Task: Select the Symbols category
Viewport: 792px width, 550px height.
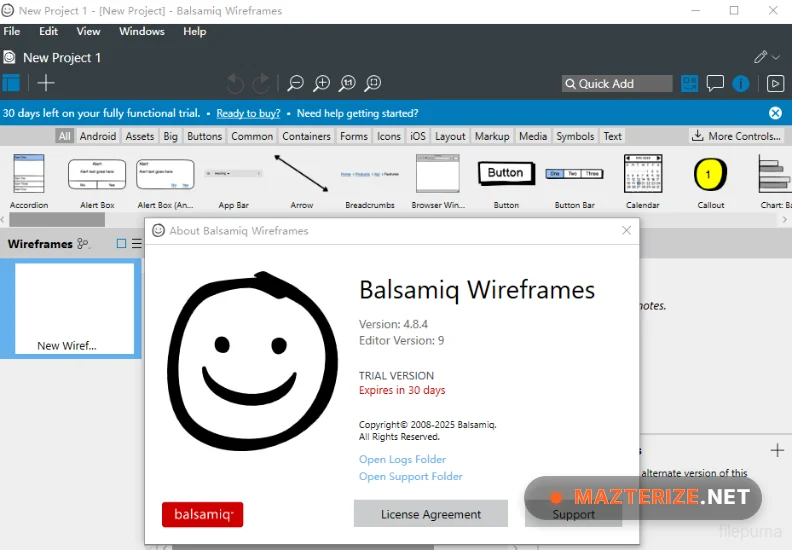Action: pyautogui.click(x=575, y=136)
